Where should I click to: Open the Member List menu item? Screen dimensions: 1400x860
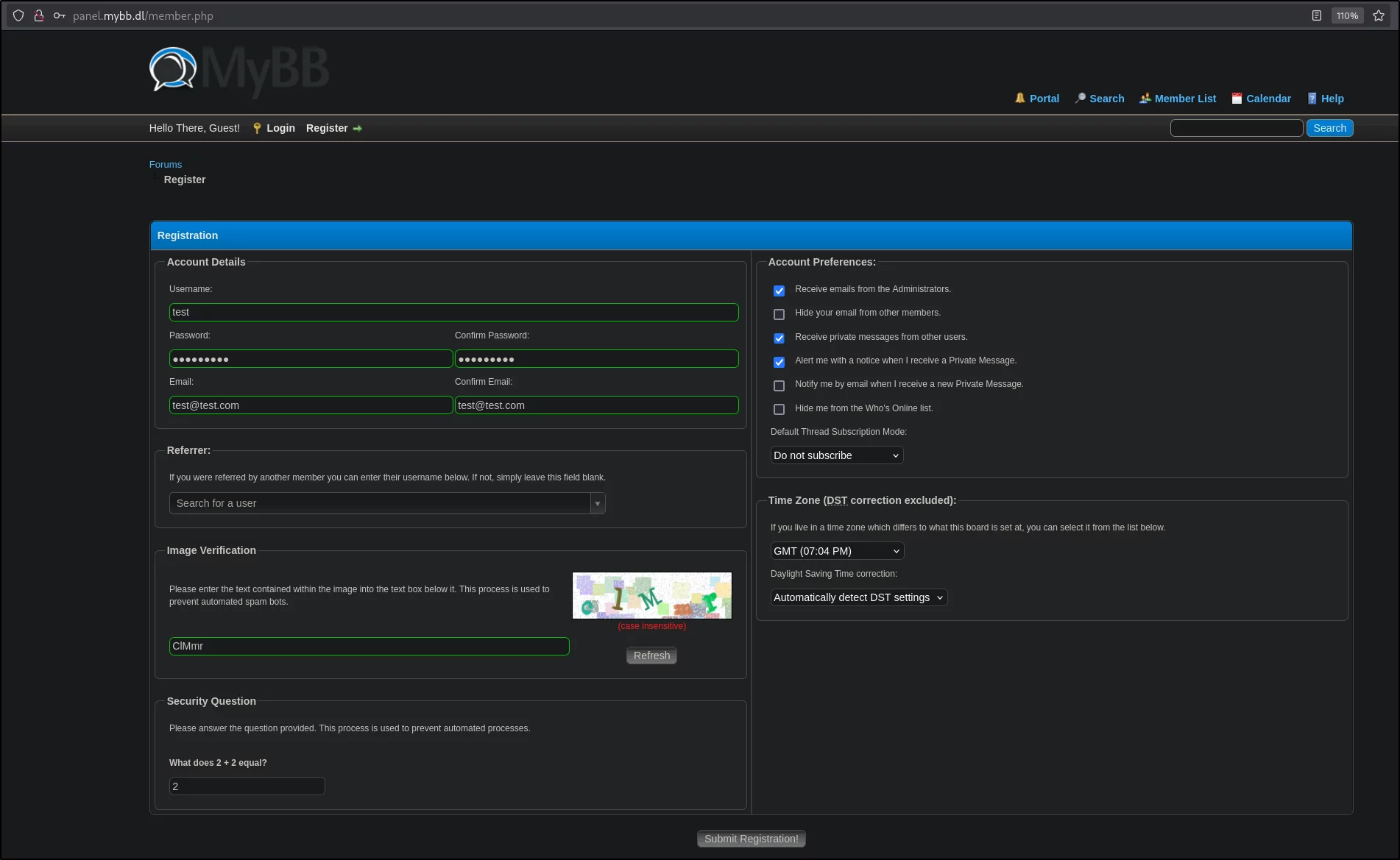(x=1185, y=99)
